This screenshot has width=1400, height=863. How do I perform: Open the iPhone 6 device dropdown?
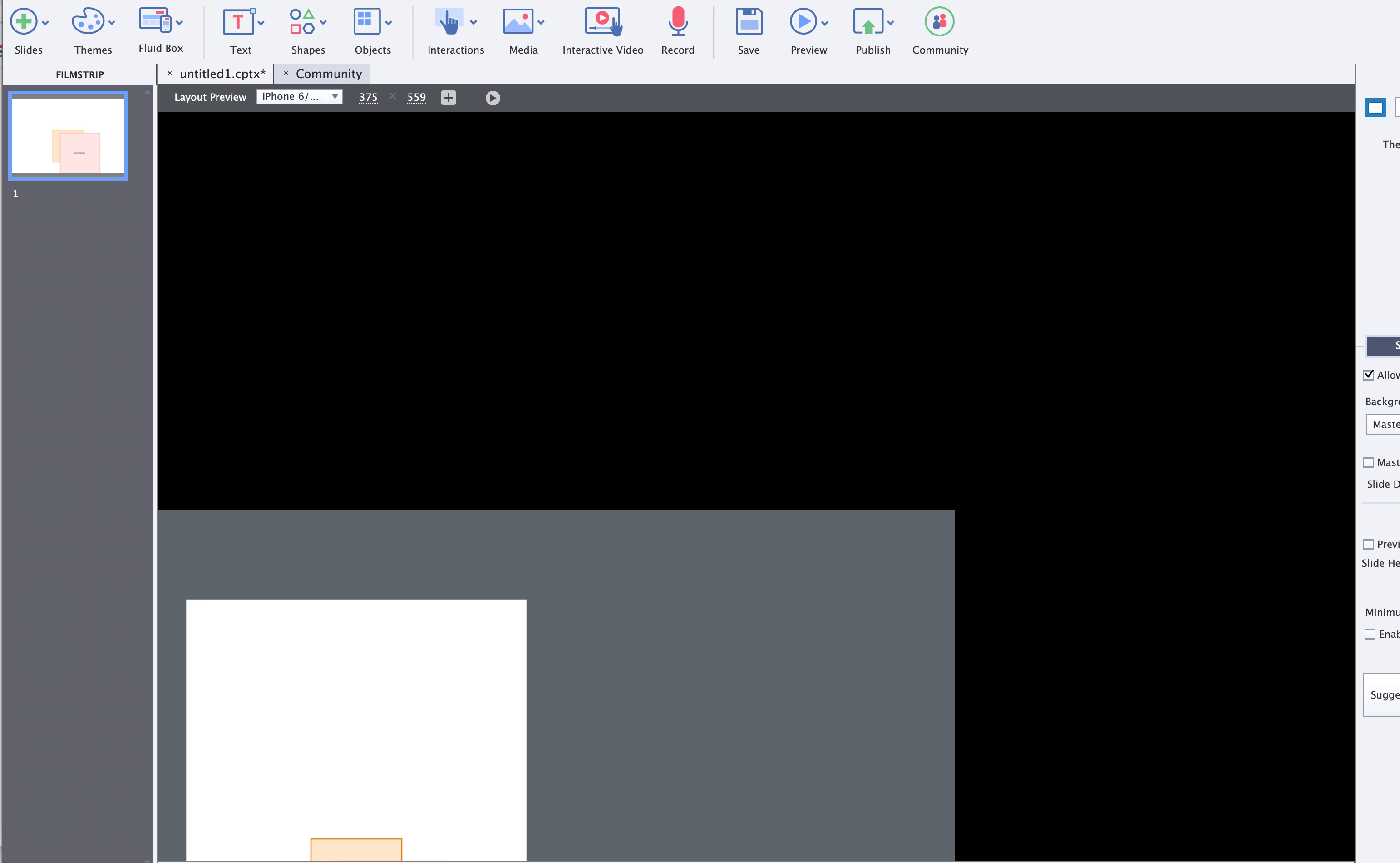(300, 96)
